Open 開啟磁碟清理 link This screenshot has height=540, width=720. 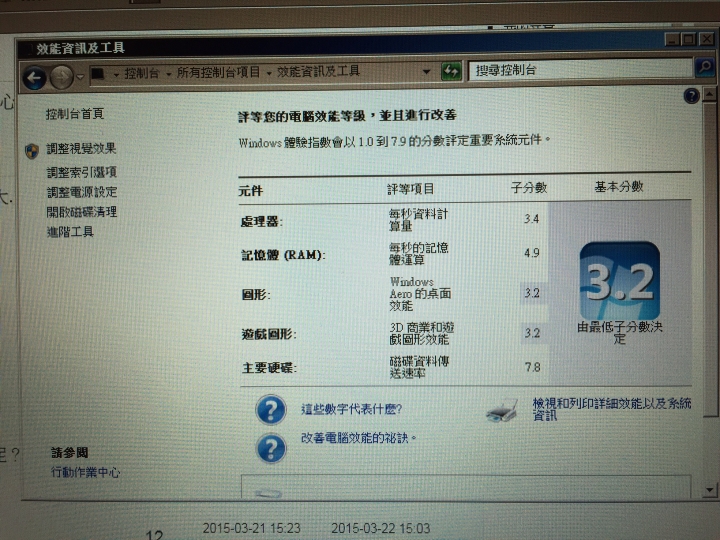82,212
